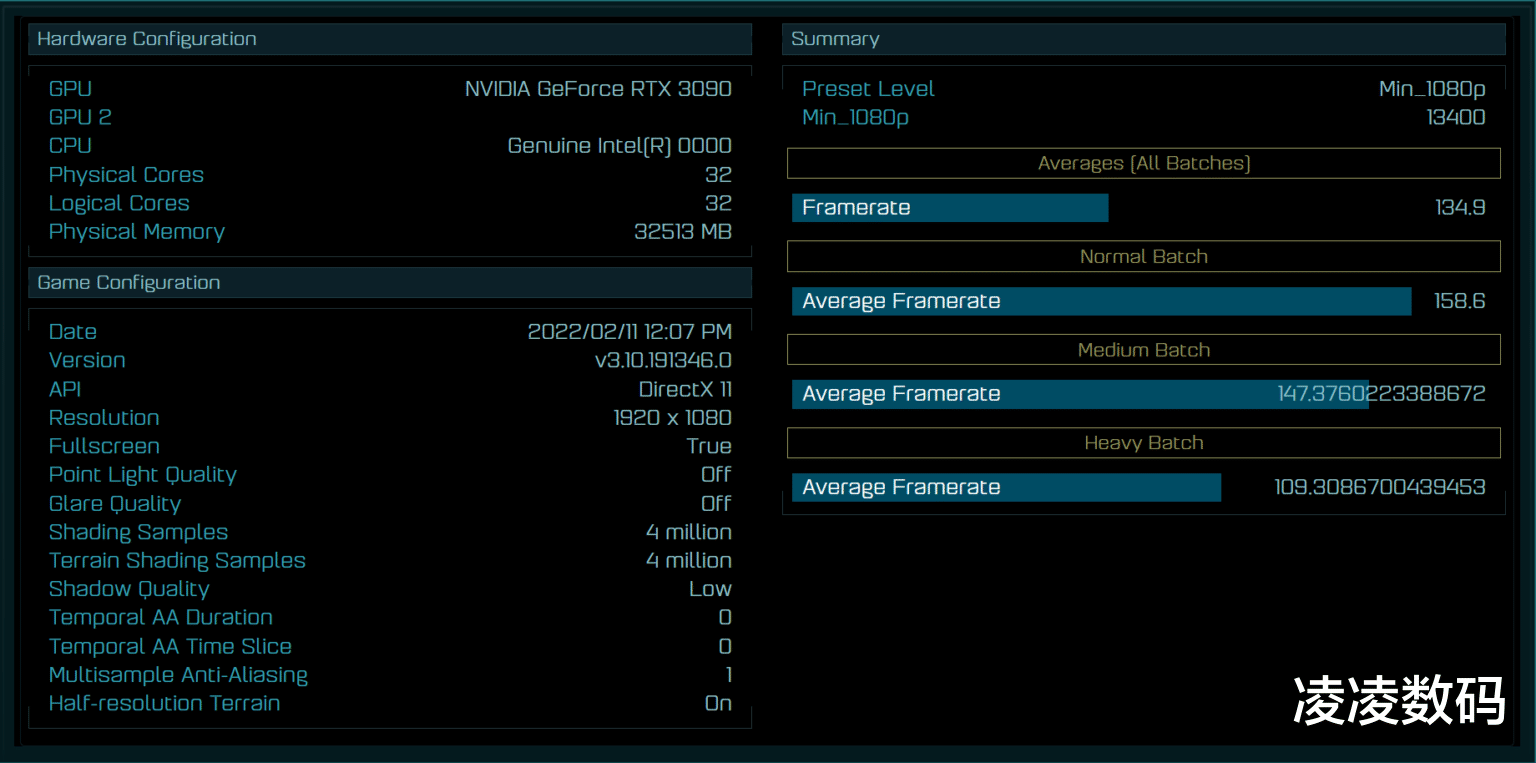Viewport: 1536px width, 763px height.
Task: Click the overall Framerate bar
Action: (950, 208)
